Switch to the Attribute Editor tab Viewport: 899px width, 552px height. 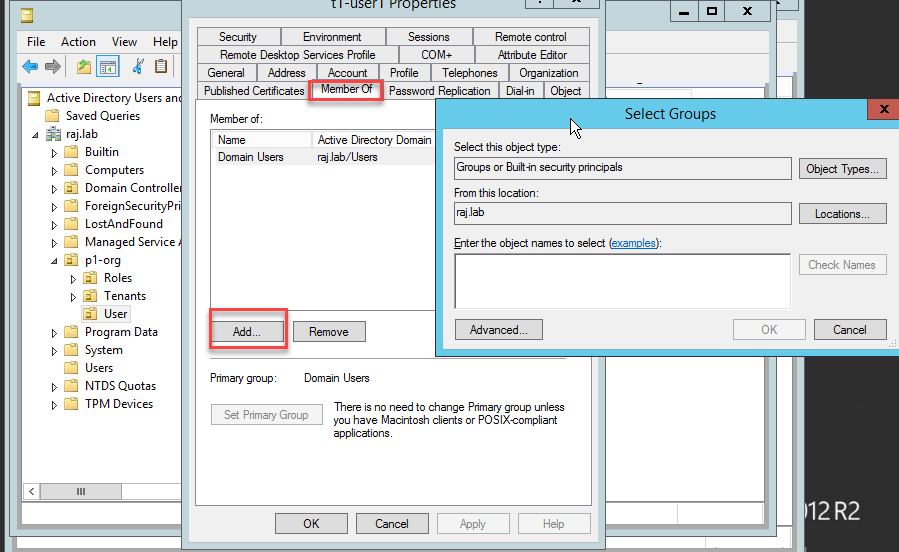point(532,55)
